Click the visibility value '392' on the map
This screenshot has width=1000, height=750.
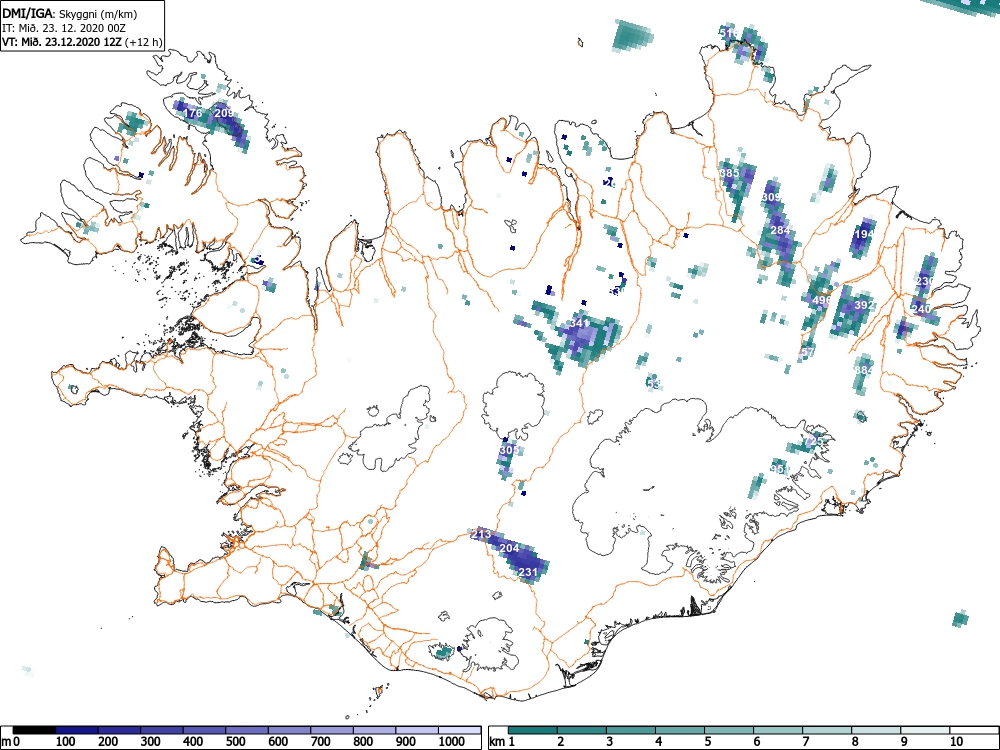(x=864, y=305)
